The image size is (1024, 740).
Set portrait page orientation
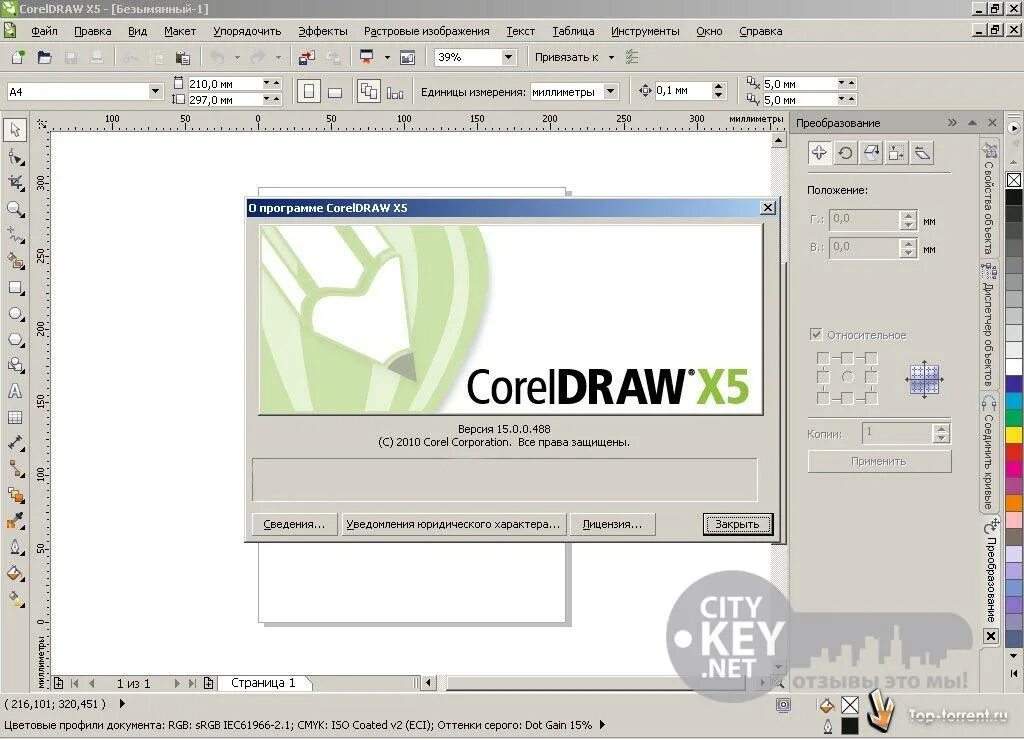point(309,91)
